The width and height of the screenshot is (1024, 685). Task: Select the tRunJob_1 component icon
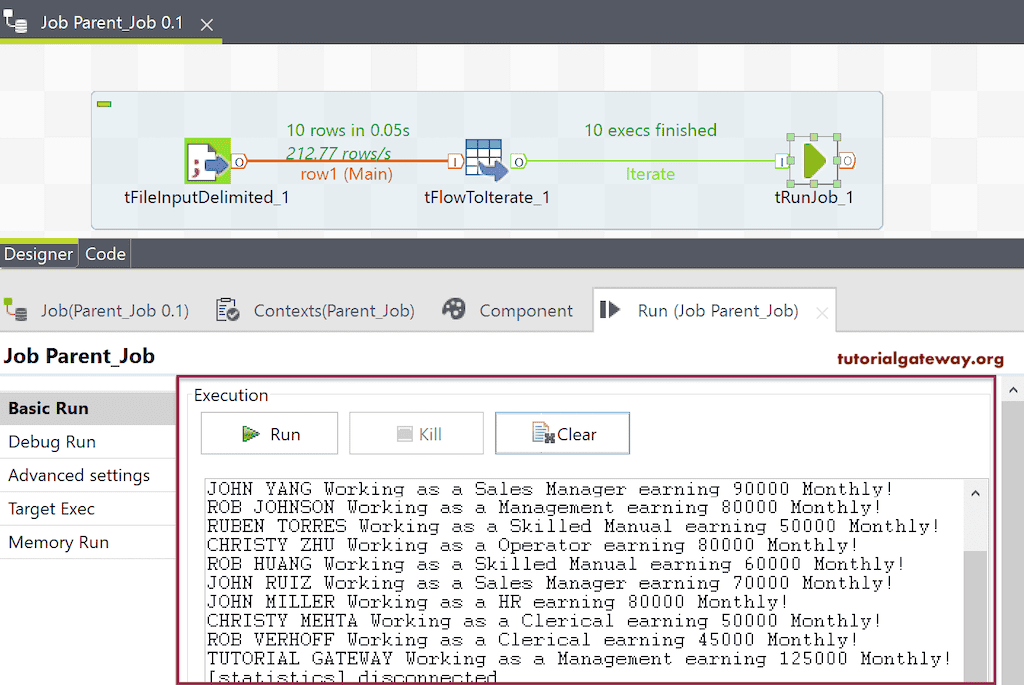[x=814, y=160]
